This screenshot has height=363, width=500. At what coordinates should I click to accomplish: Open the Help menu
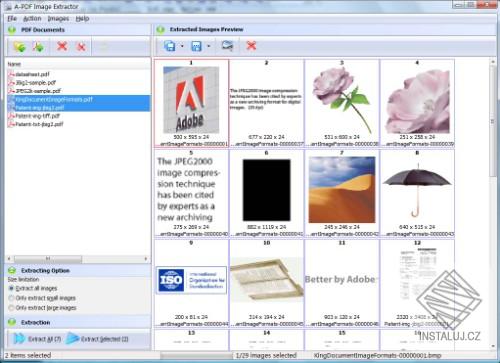(x=82, y=19)
